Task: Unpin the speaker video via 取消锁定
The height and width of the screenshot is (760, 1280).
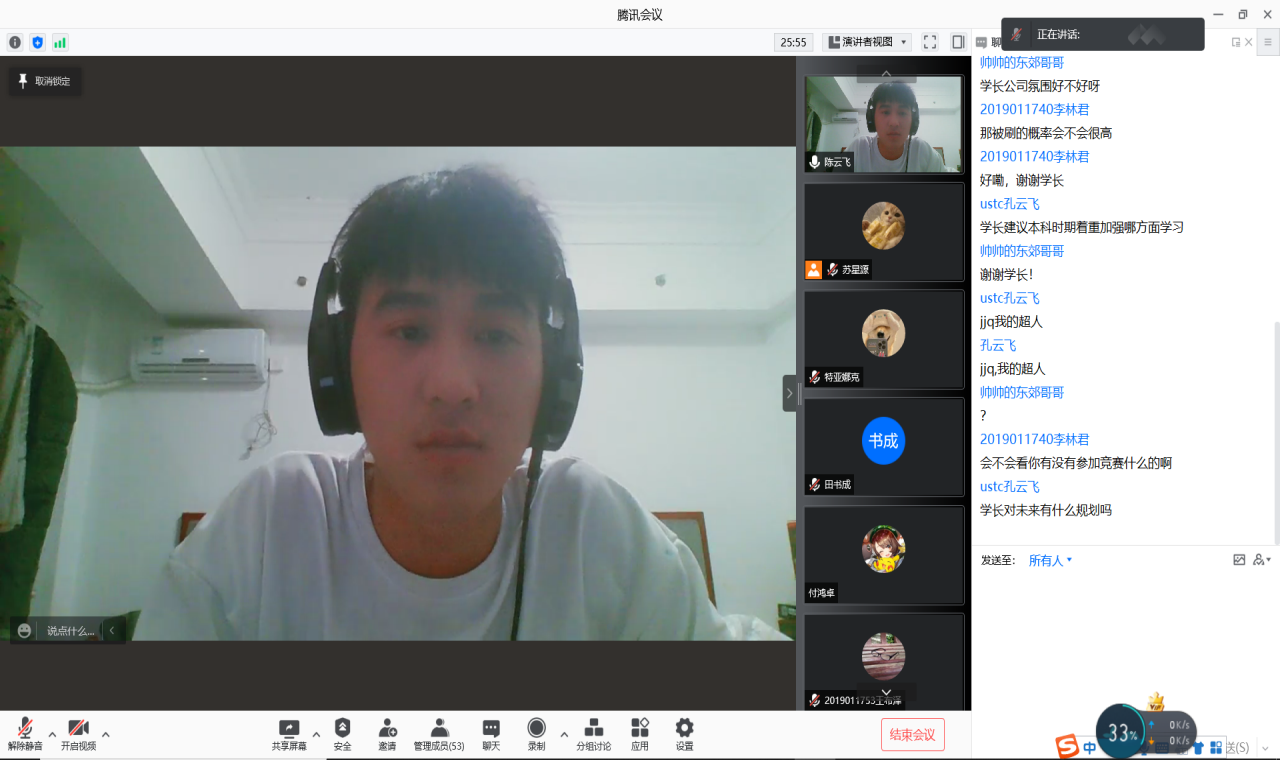Action: [x=44, y=81]
